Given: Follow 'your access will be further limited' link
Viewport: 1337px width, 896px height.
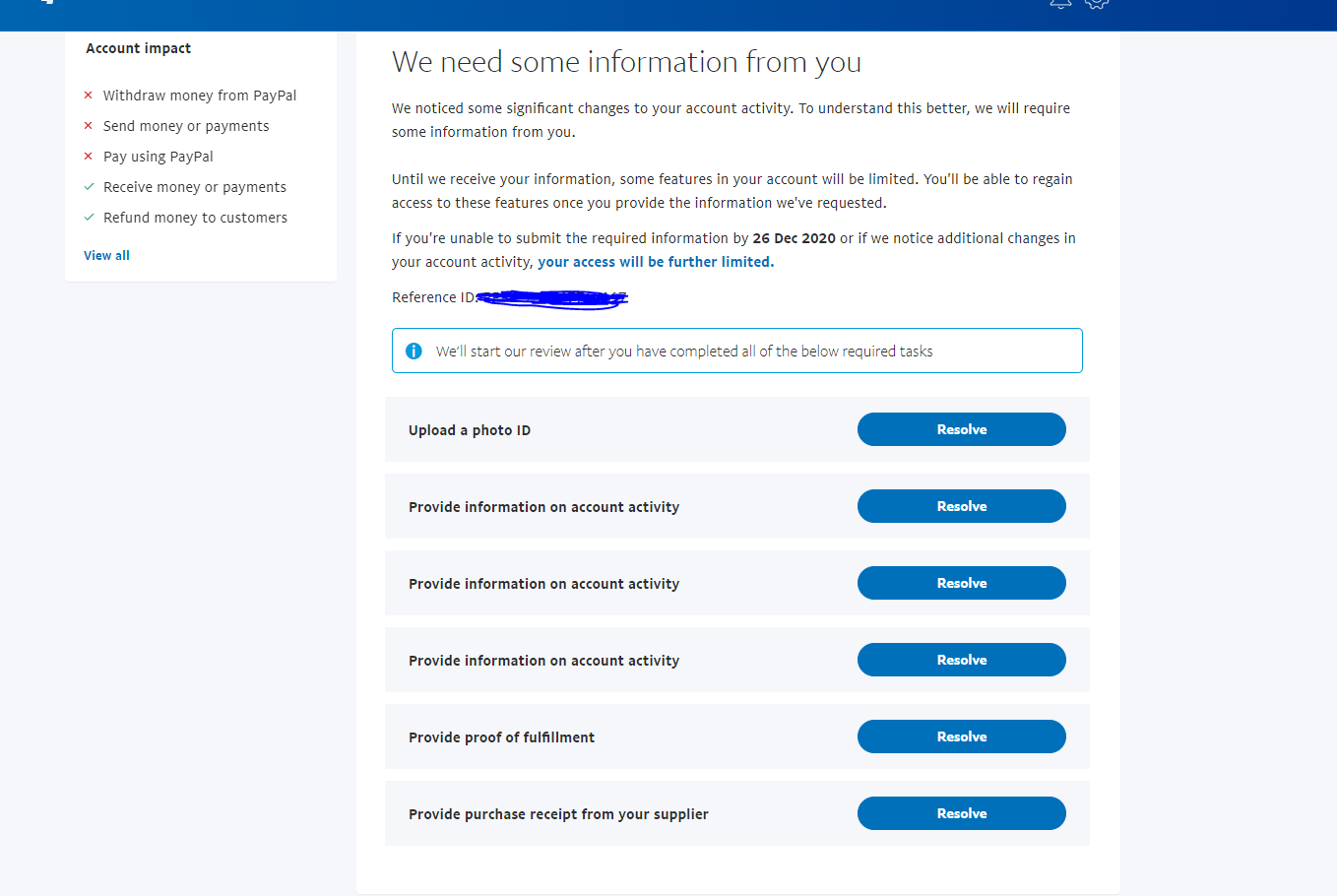Looking at the screenshot, I should click(656, 262).
